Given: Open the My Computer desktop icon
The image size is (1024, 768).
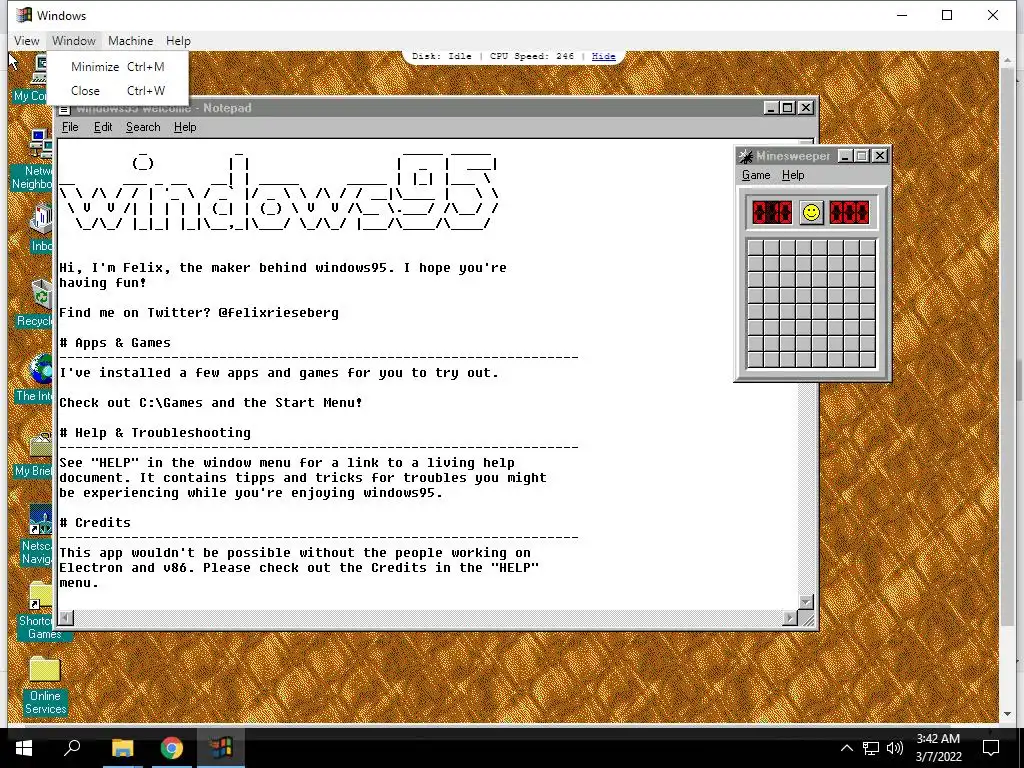Looking at the screenshot, I should click(40, 71).
